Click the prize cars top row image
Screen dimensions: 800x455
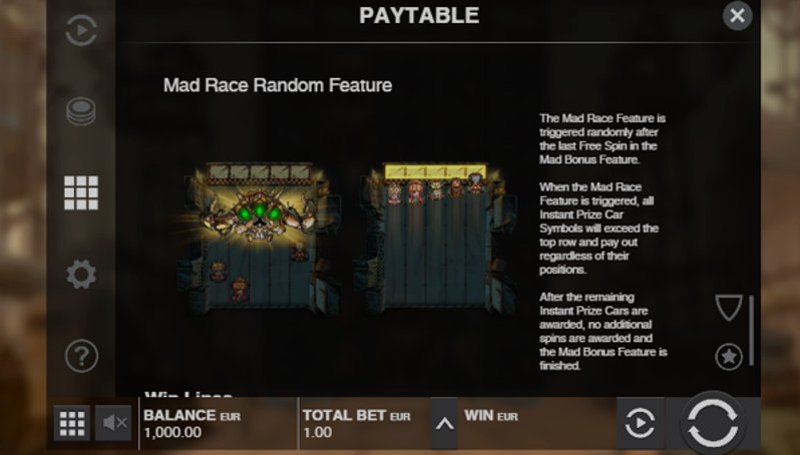[435, 239]
